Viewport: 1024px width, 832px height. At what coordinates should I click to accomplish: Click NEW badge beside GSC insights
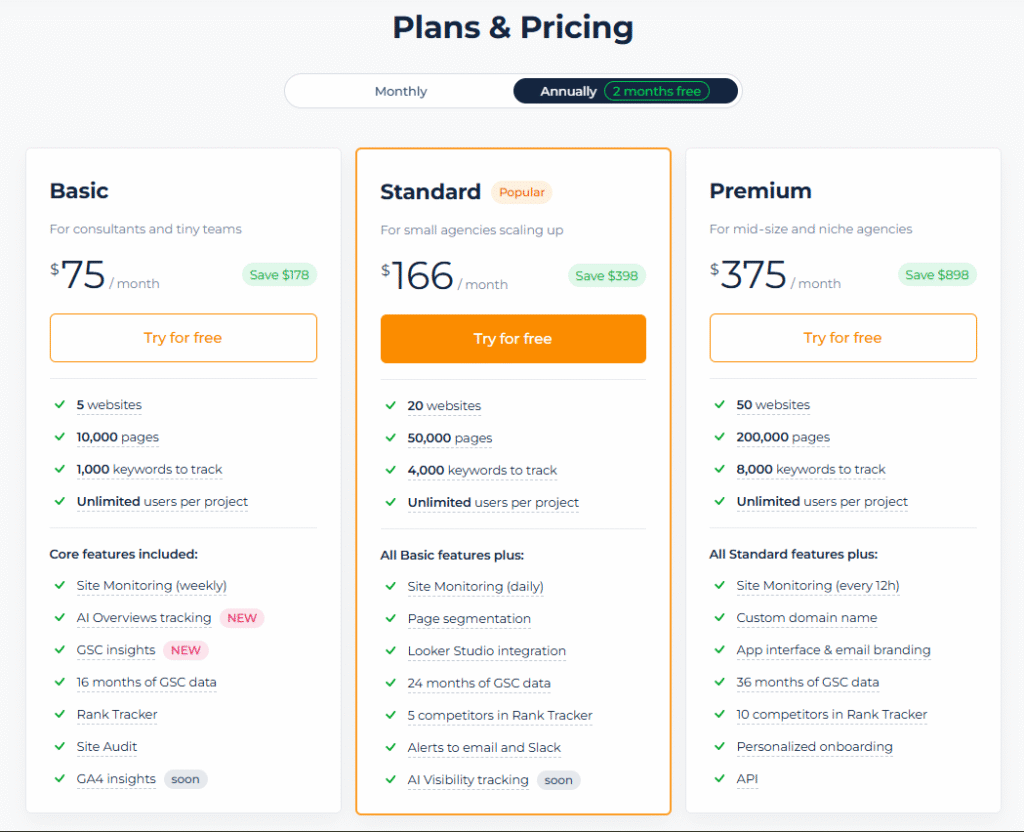[186, 650]
